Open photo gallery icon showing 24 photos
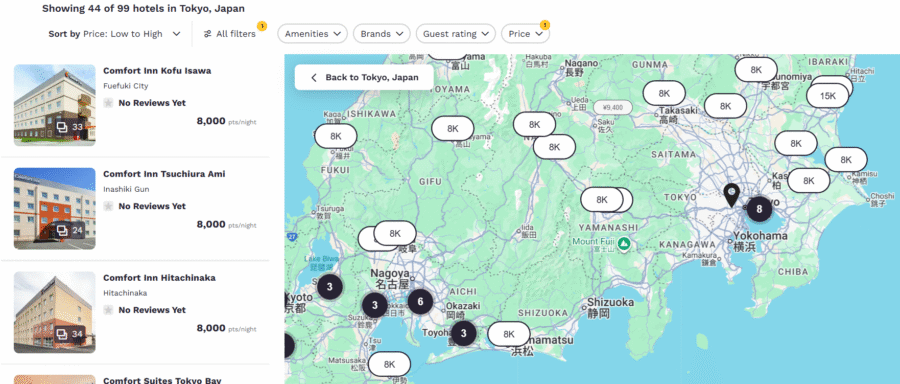 [69, 230]
